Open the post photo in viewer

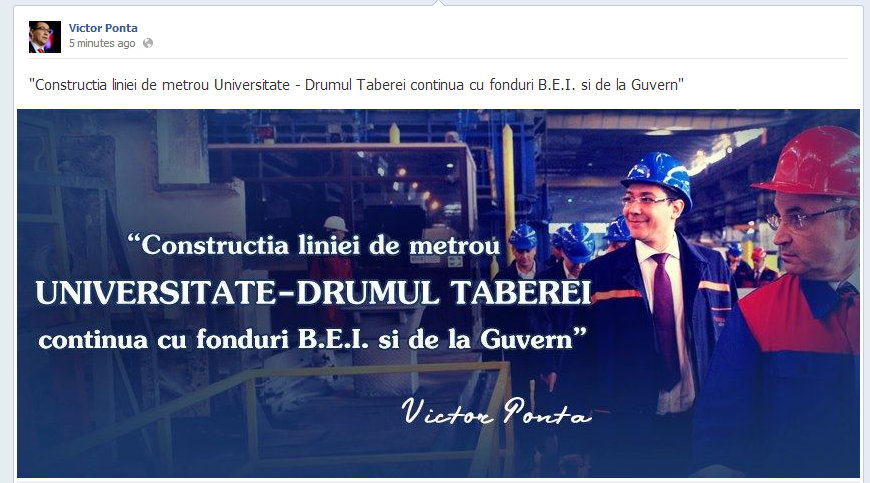click(x=438, y=293)
